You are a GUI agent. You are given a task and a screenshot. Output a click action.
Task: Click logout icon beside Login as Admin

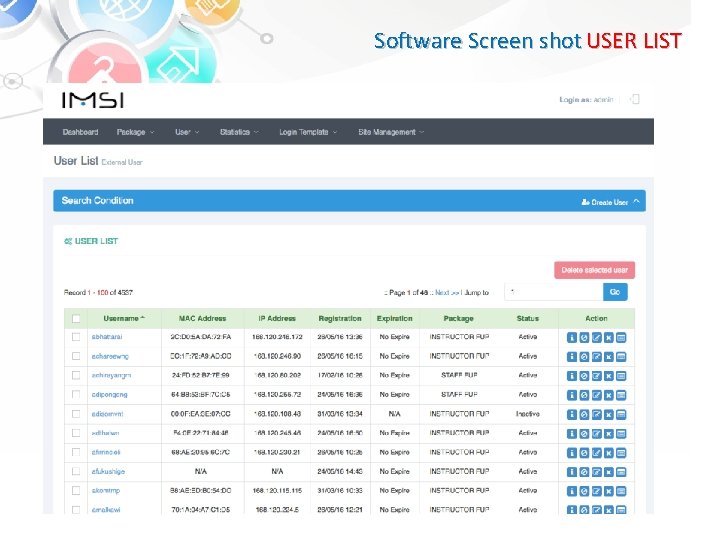pos(635,99)
